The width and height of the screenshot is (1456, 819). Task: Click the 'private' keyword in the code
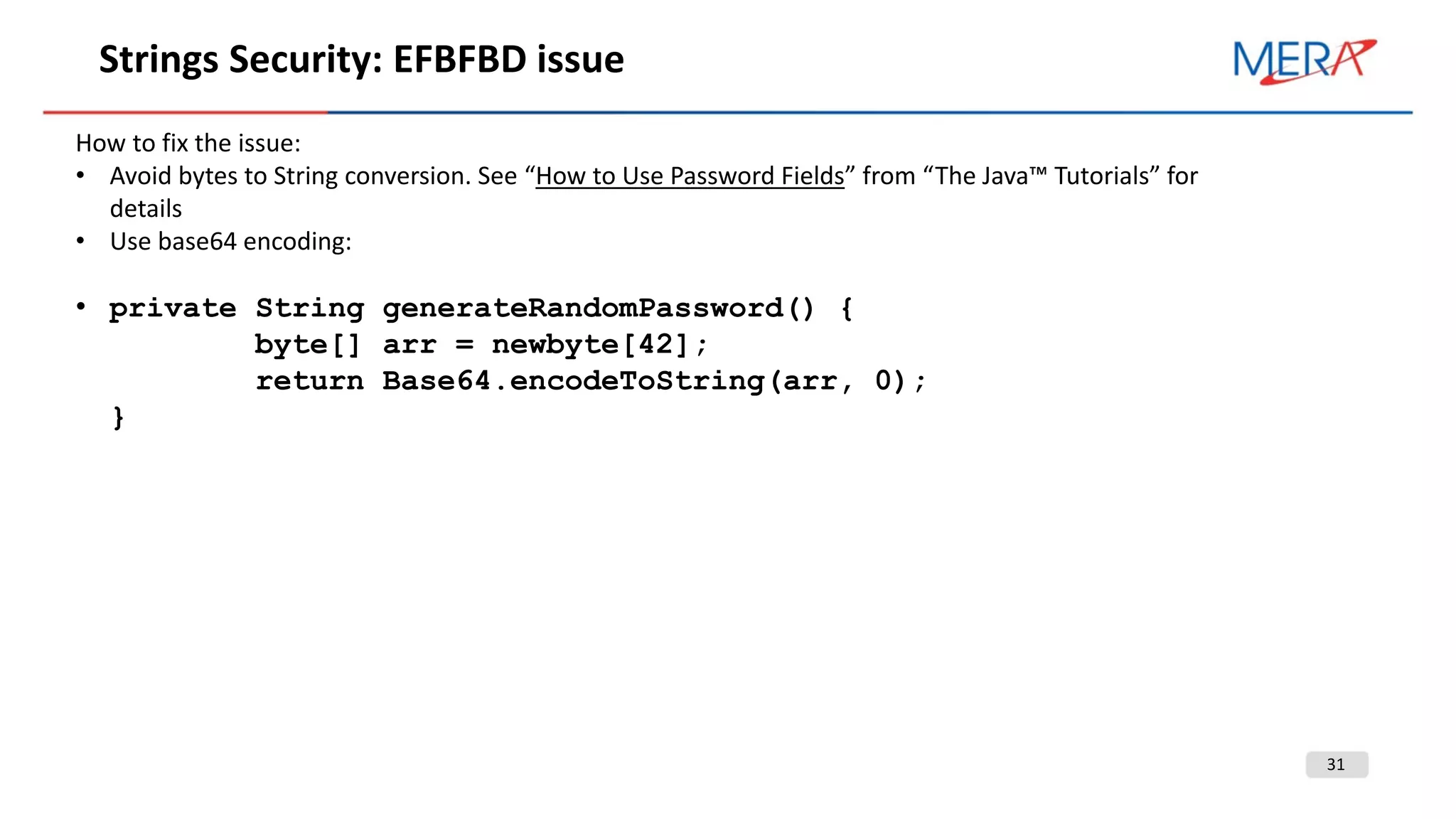[173, 310]
